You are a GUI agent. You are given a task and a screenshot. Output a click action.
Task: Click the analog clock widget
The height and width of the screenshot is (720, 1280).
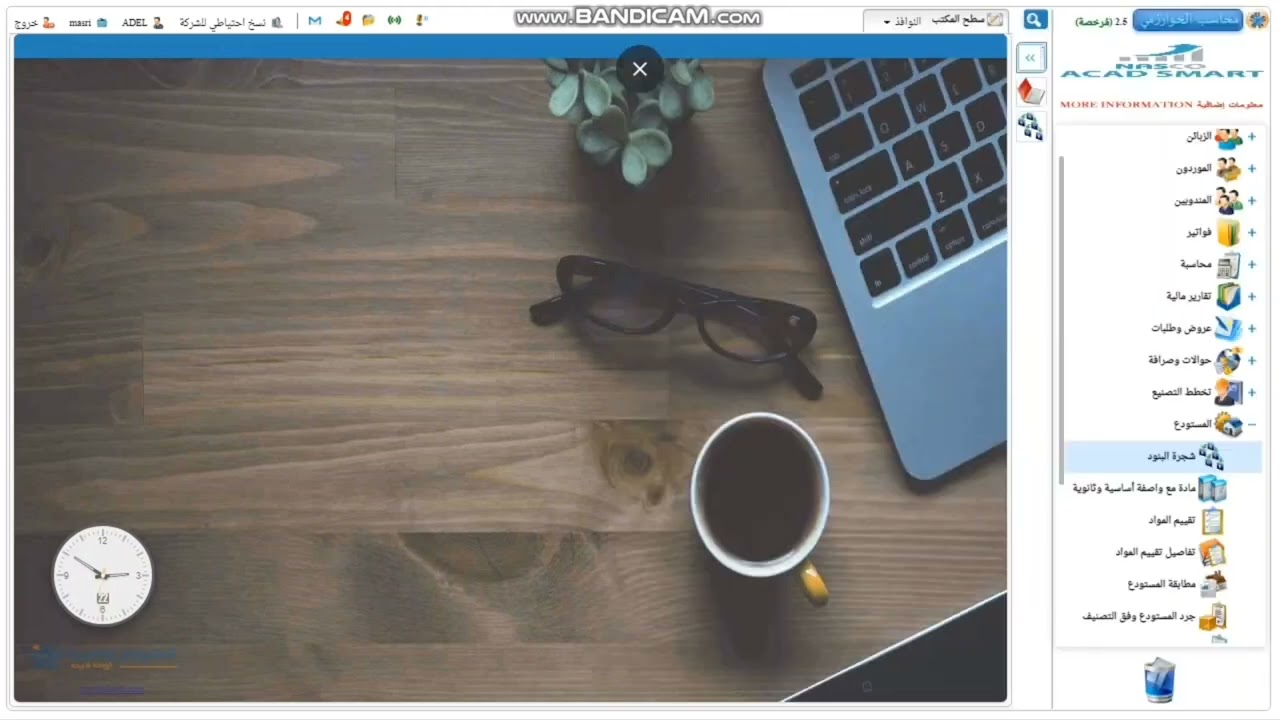[x=102, y=576]
